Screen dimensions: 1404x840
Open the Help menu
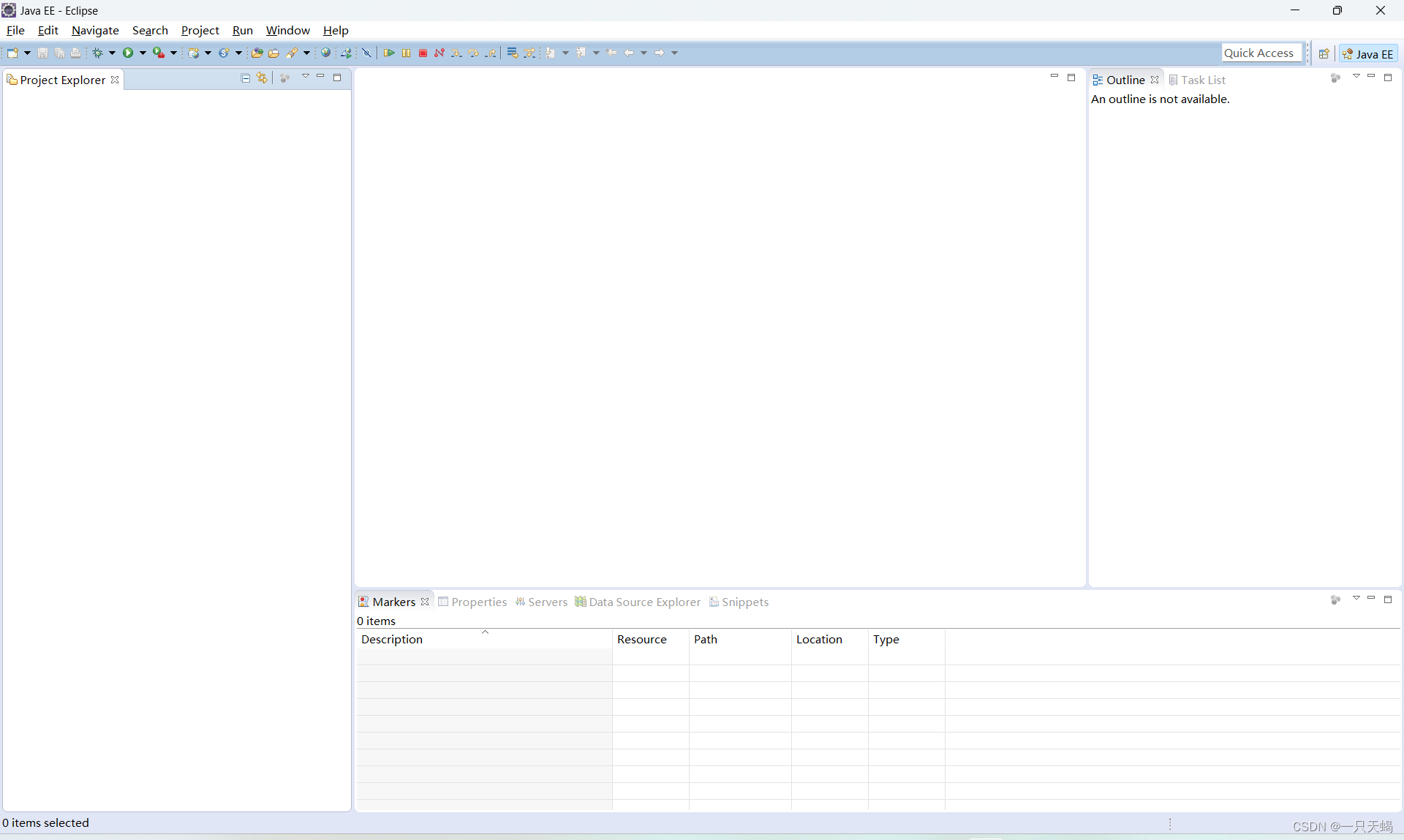336,30
